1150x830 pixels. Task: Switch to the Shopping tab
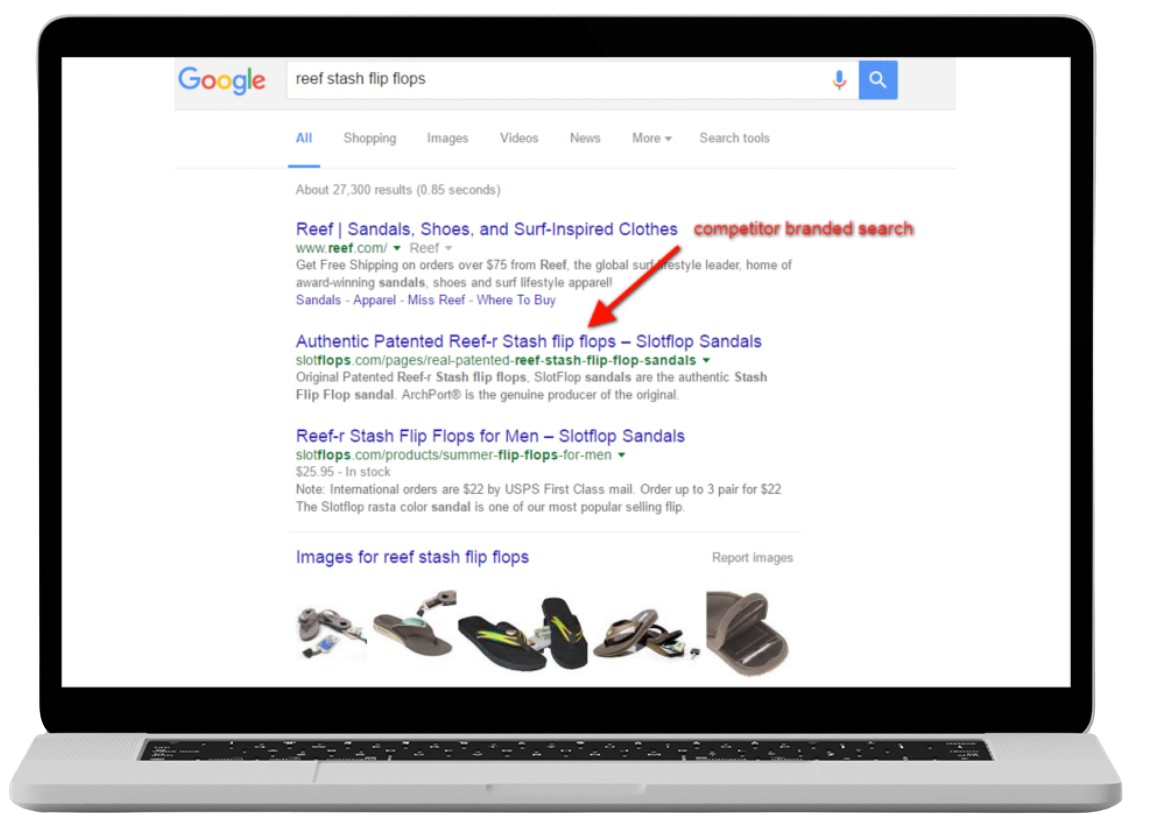tap(370, 138)
